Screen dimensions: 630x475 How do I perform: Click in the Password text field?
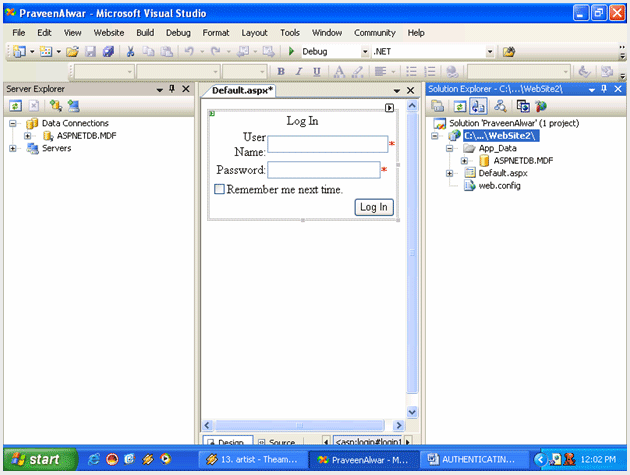[324, 170]
